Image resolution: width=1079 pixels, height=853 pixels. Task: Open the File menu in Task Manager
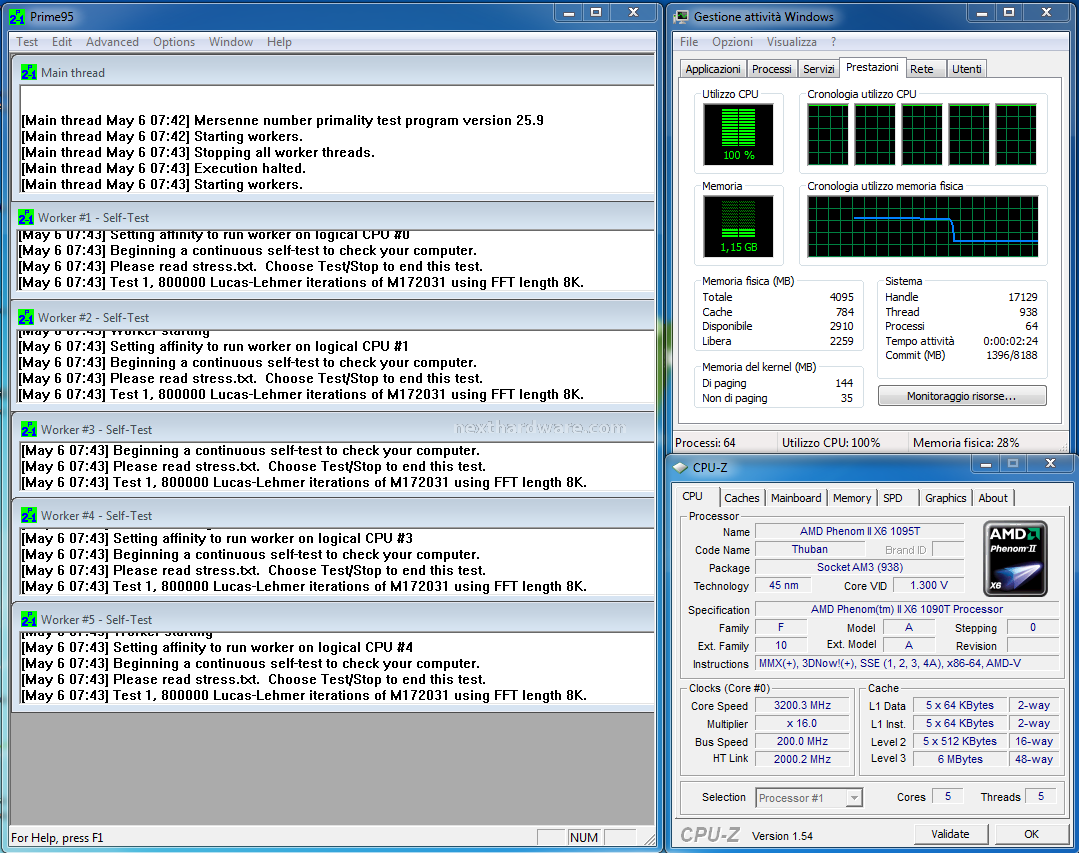click(689, 42)
